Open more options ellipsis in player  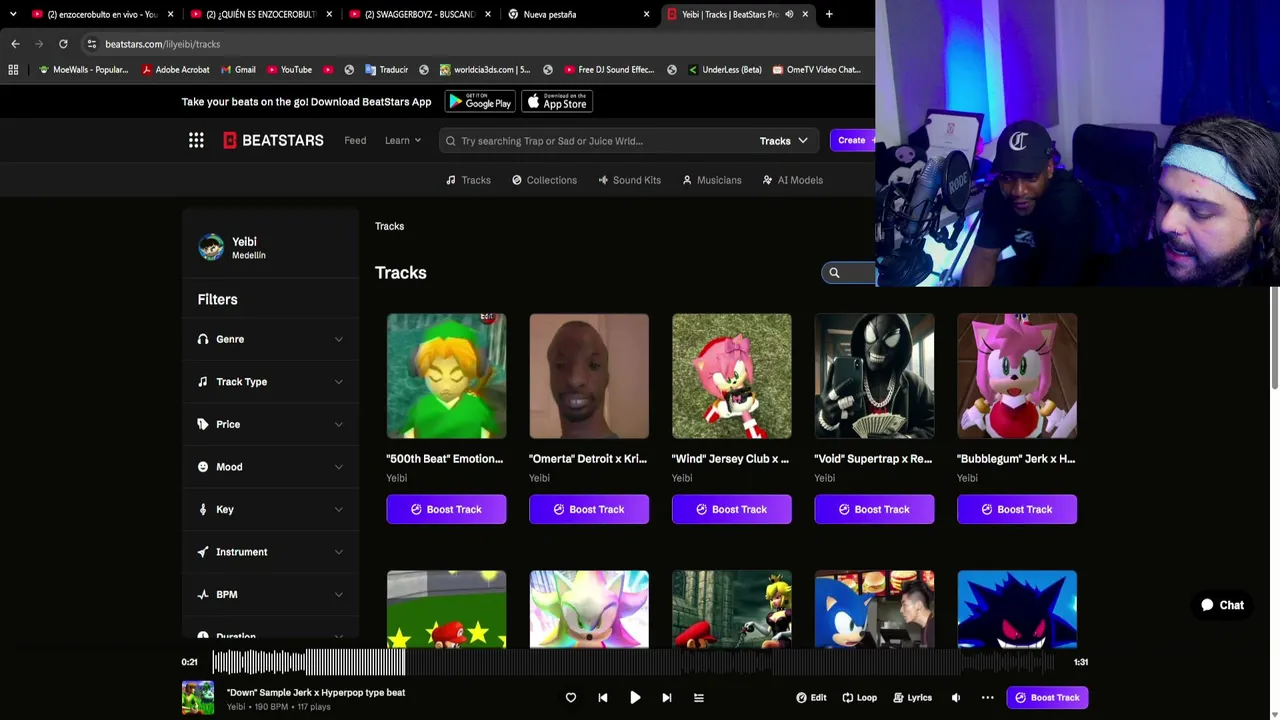[x=988, y=698]
